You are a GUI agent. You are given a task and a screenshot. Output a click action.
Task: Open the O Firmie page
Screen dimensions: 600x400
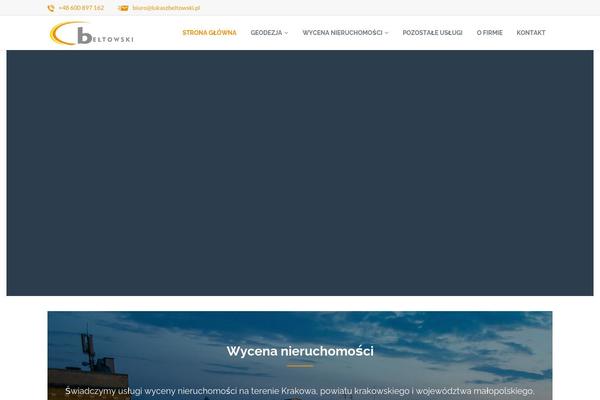(489, 33)
